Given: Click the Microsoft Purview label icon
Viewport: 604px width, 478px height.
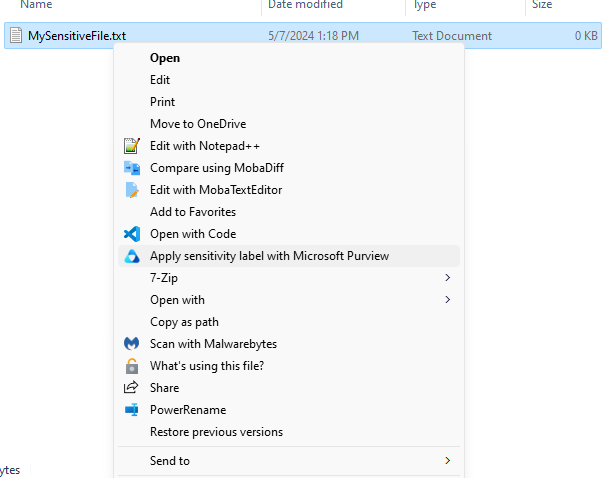Looking at the screenshot, I should [132, 256].
